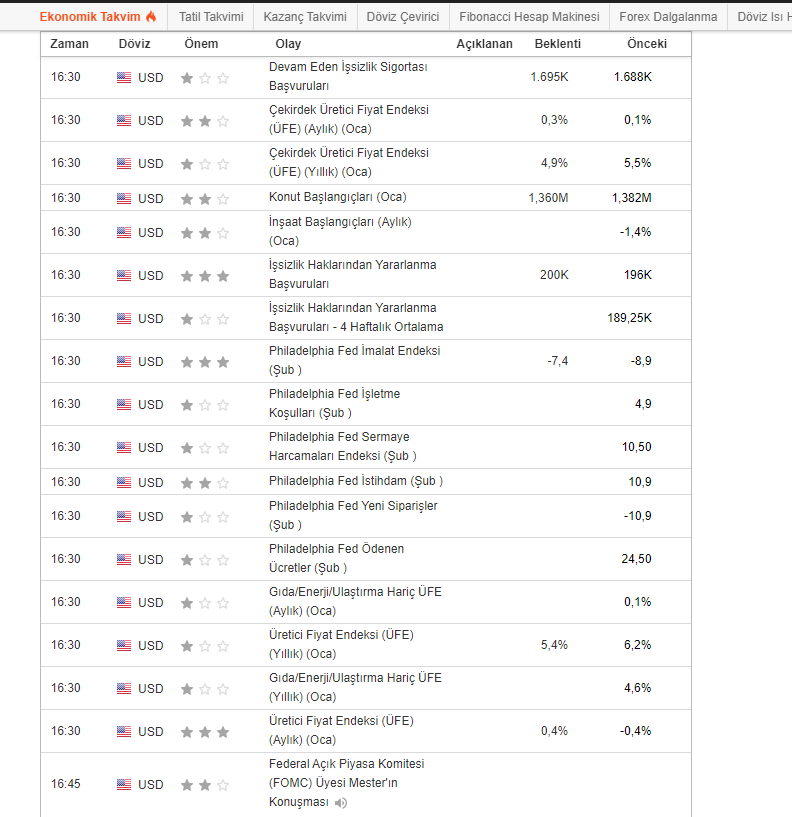Viewport: 792px width, 817px height.
Task: Open Konut Başlangıçları (Oca) event
Action: point(337,197)
